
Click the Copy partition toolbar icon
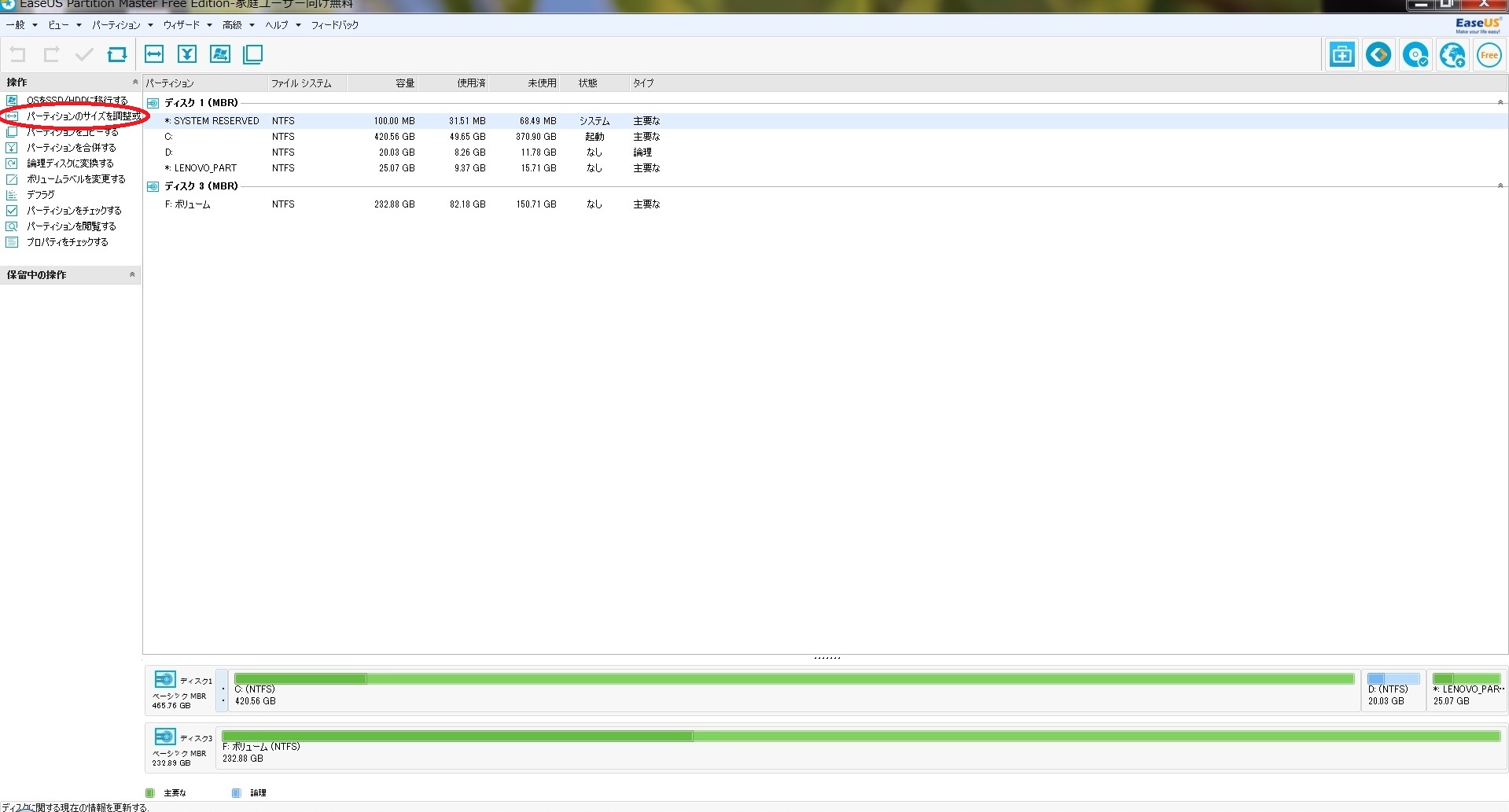253,54
